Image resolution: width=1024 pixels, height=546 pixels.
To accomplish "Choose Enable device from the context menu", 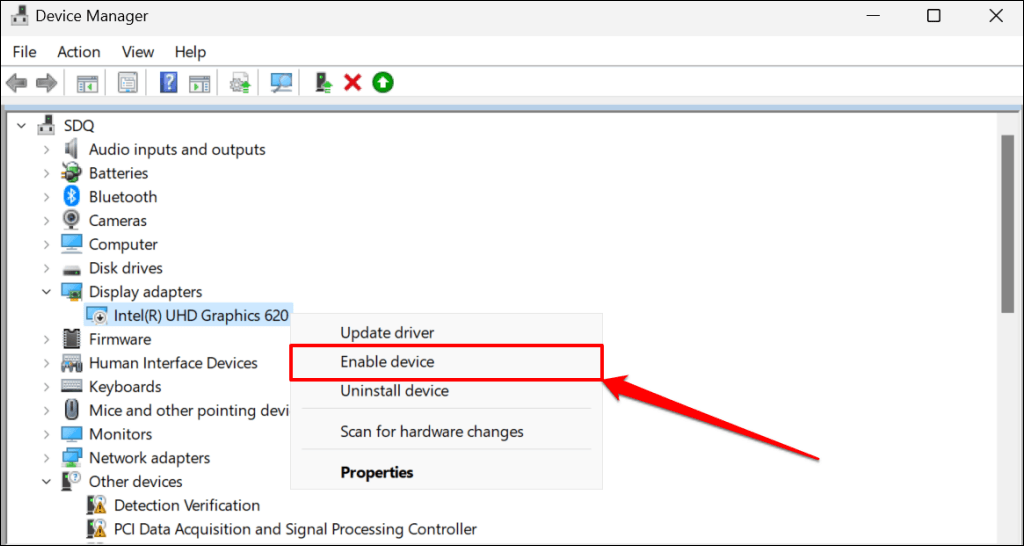I will point(446,361).
